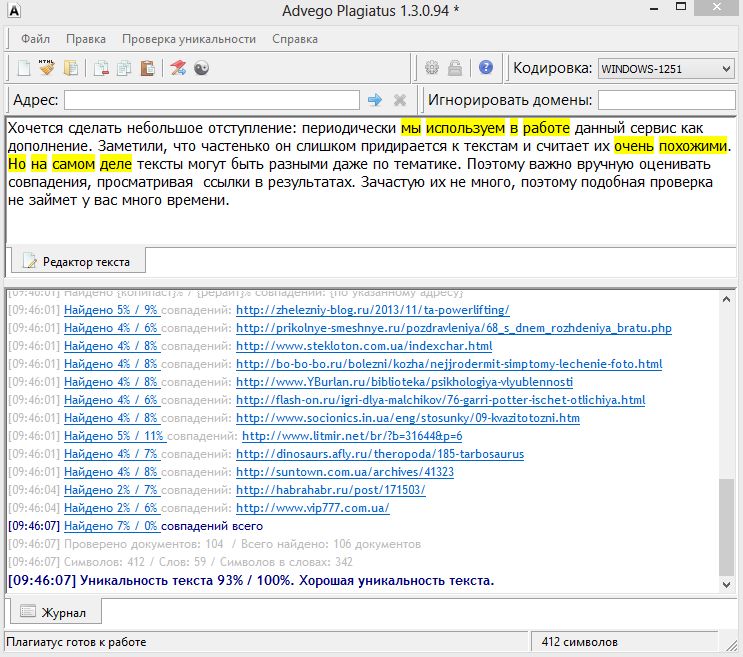This screenshot has width=743, height=657.
Task: Click the blue help question mark icon
Action: tap(486, 68)
